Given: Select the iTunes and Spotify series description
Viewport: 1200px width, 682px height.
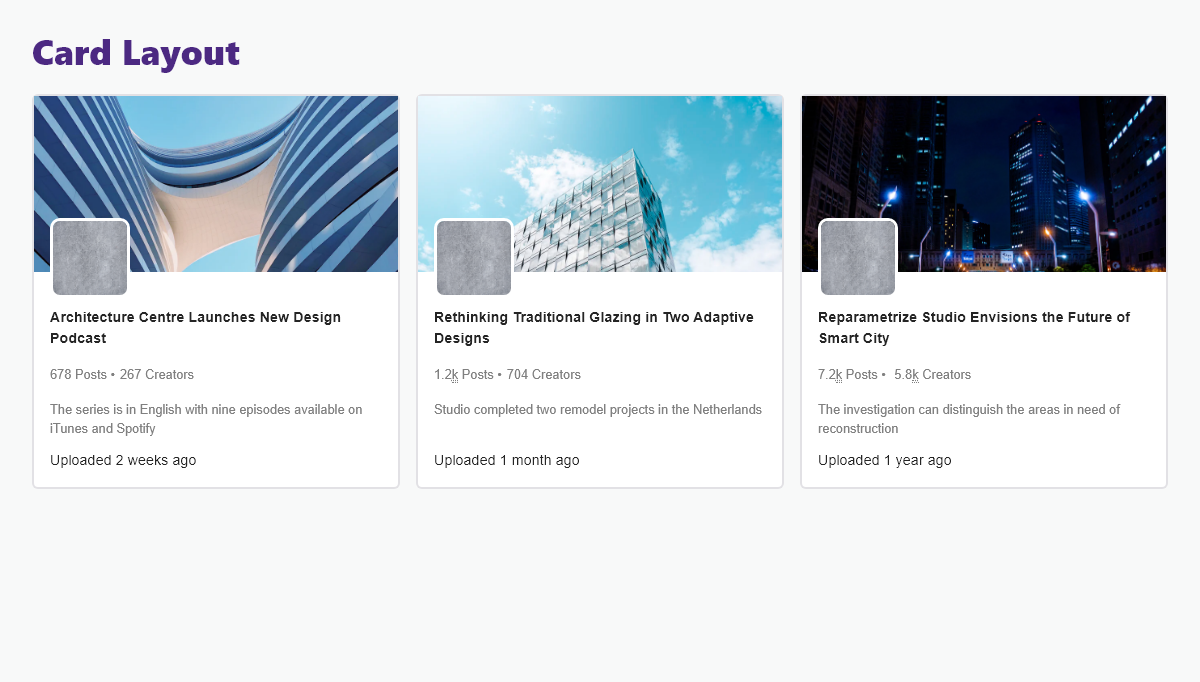Looking at the screenshot, I should (x=206, y=419).
